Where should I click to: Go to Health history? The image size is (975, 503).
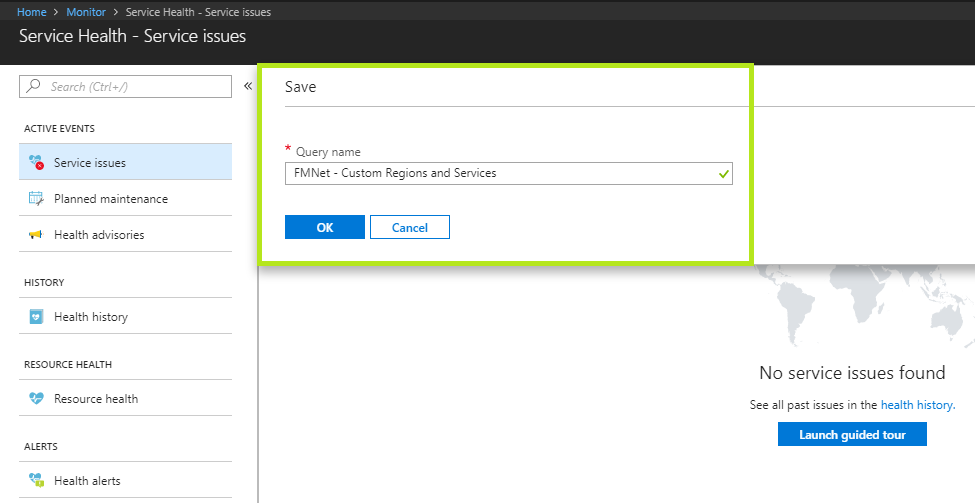click(x=126, y=316)
